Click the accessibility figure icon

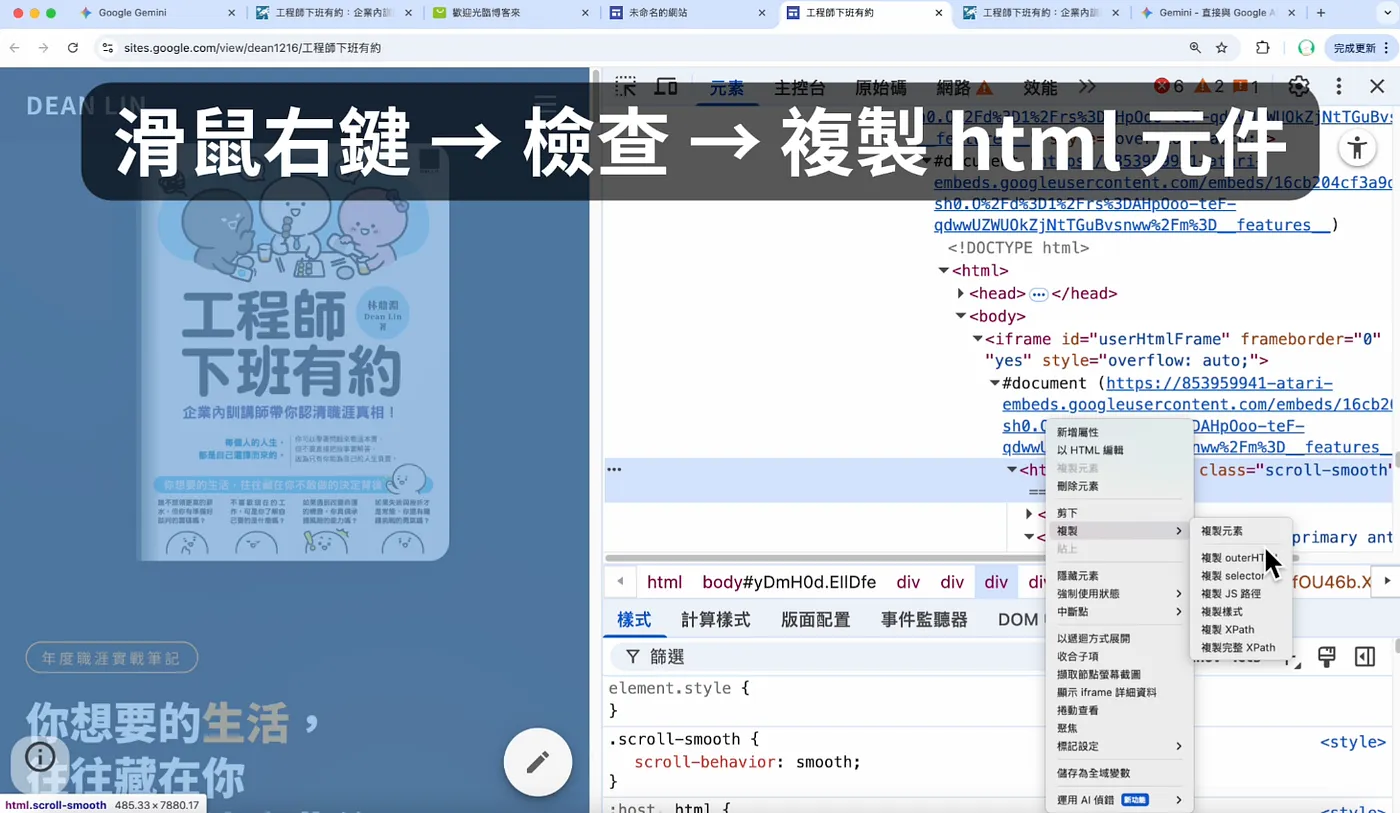click(1357, 149)
